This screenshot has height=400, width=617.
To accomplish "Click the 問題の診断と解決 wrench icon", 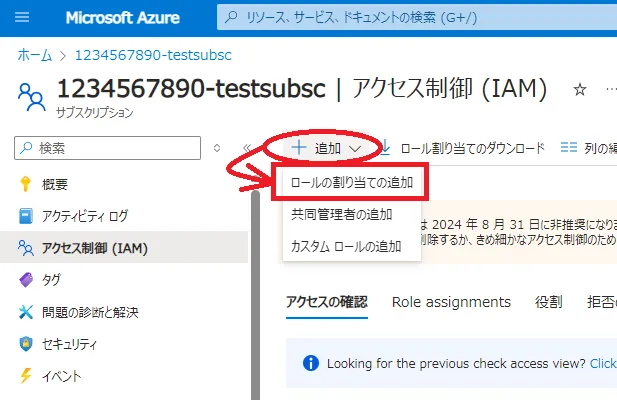I will [x=26, y=312].
